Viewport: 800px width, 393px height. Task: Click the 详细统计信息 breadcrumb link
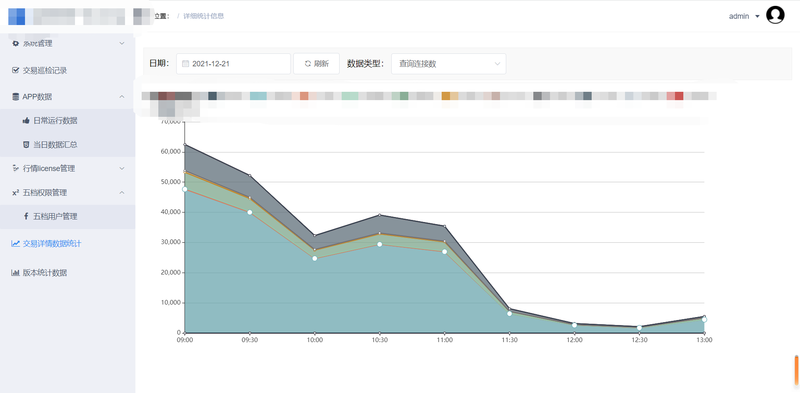pyautogui.click(x=204, y=16)
